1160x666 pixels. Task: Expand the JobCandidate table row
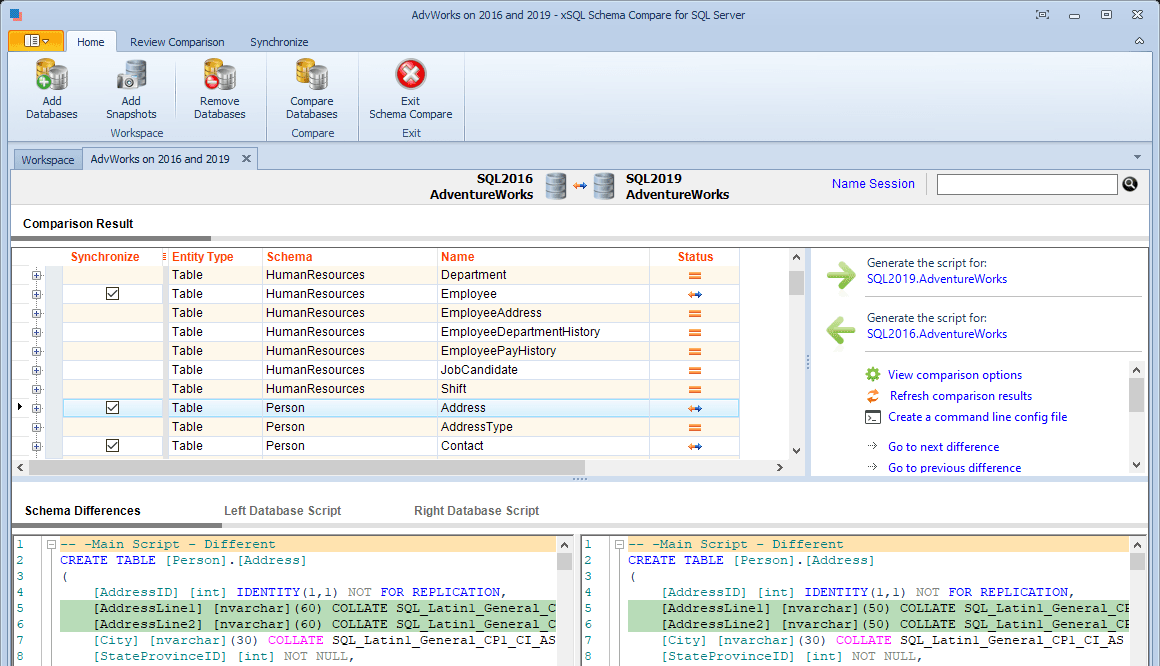[36, 370]
